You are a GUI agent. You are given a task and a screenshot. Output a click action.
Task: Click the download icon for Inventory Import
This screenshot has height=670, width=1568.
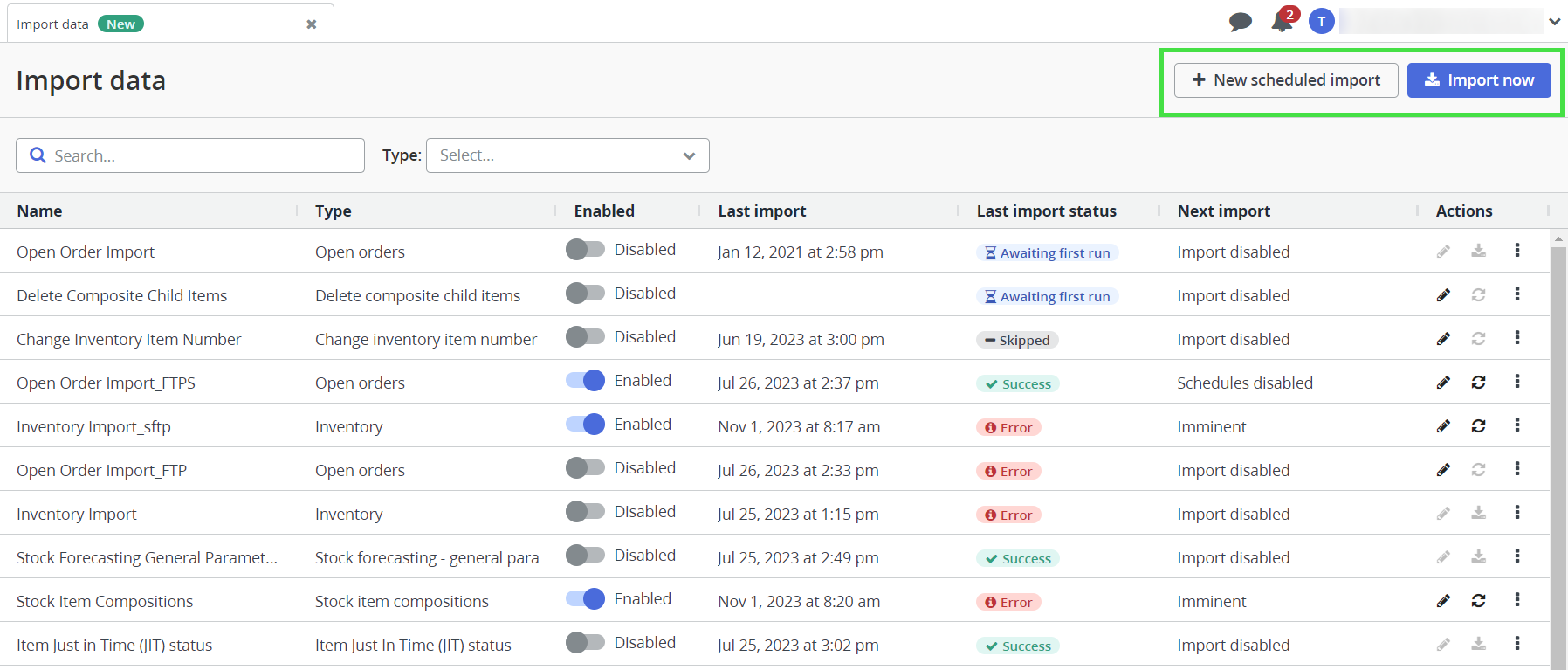1478,513
